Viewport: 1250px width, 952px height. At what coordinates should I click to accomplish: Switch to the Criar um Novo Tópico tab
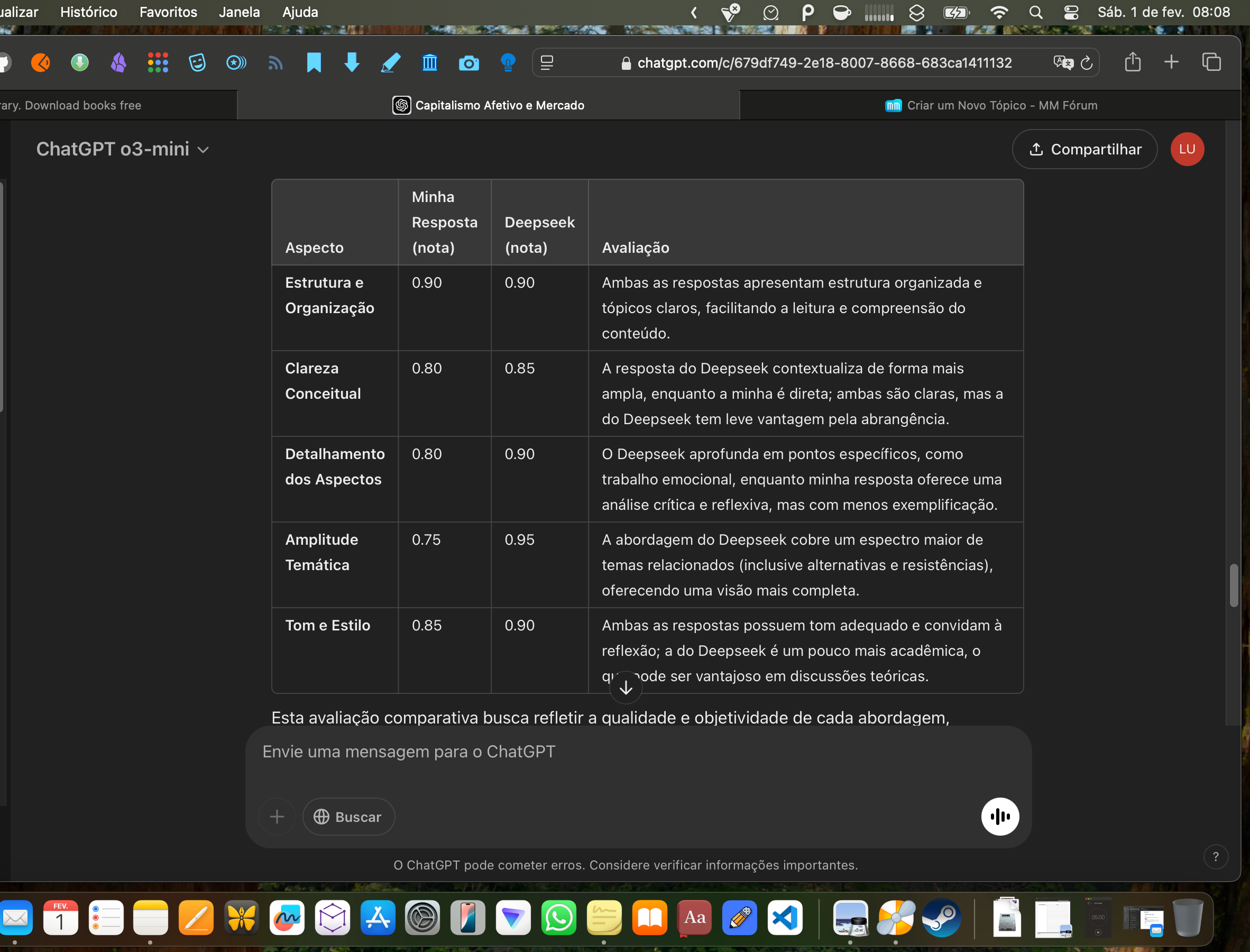[990, 105]
